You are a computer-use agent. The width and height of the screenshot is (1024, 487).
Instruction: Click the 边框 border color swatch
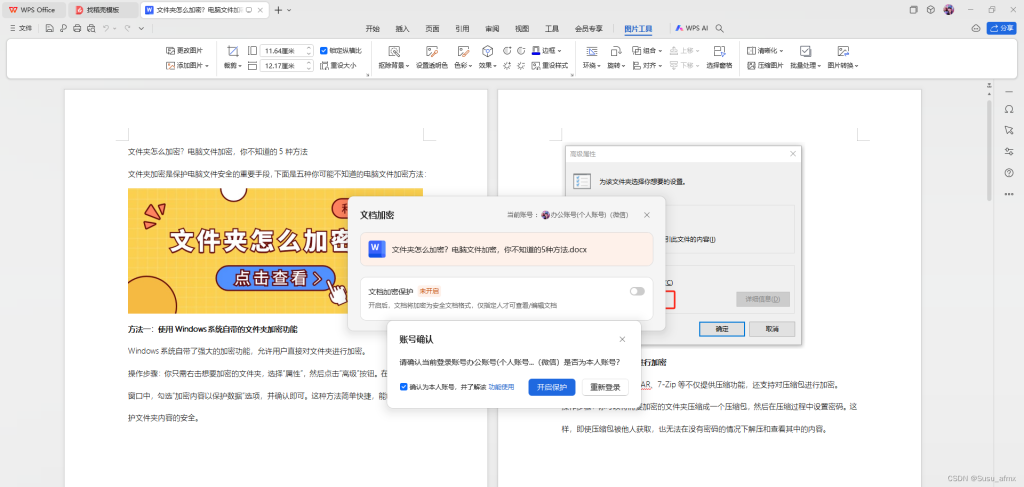pyautogui.click(x=537, y=50)
